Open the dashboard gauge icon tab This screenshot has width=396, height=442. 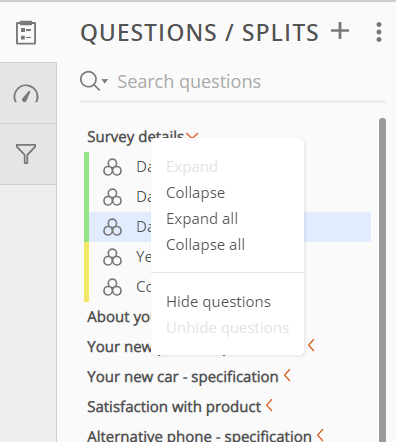26,93
